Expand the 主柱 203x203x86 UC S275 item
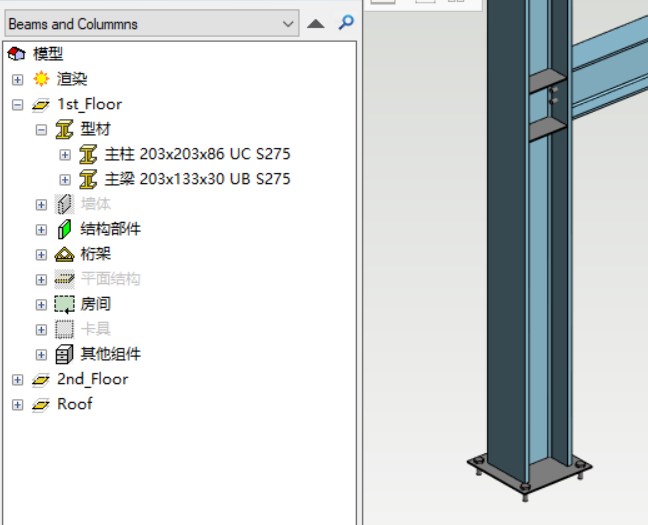Image resolution: width=648 pixels, height=525 pixels. (65, 155)
